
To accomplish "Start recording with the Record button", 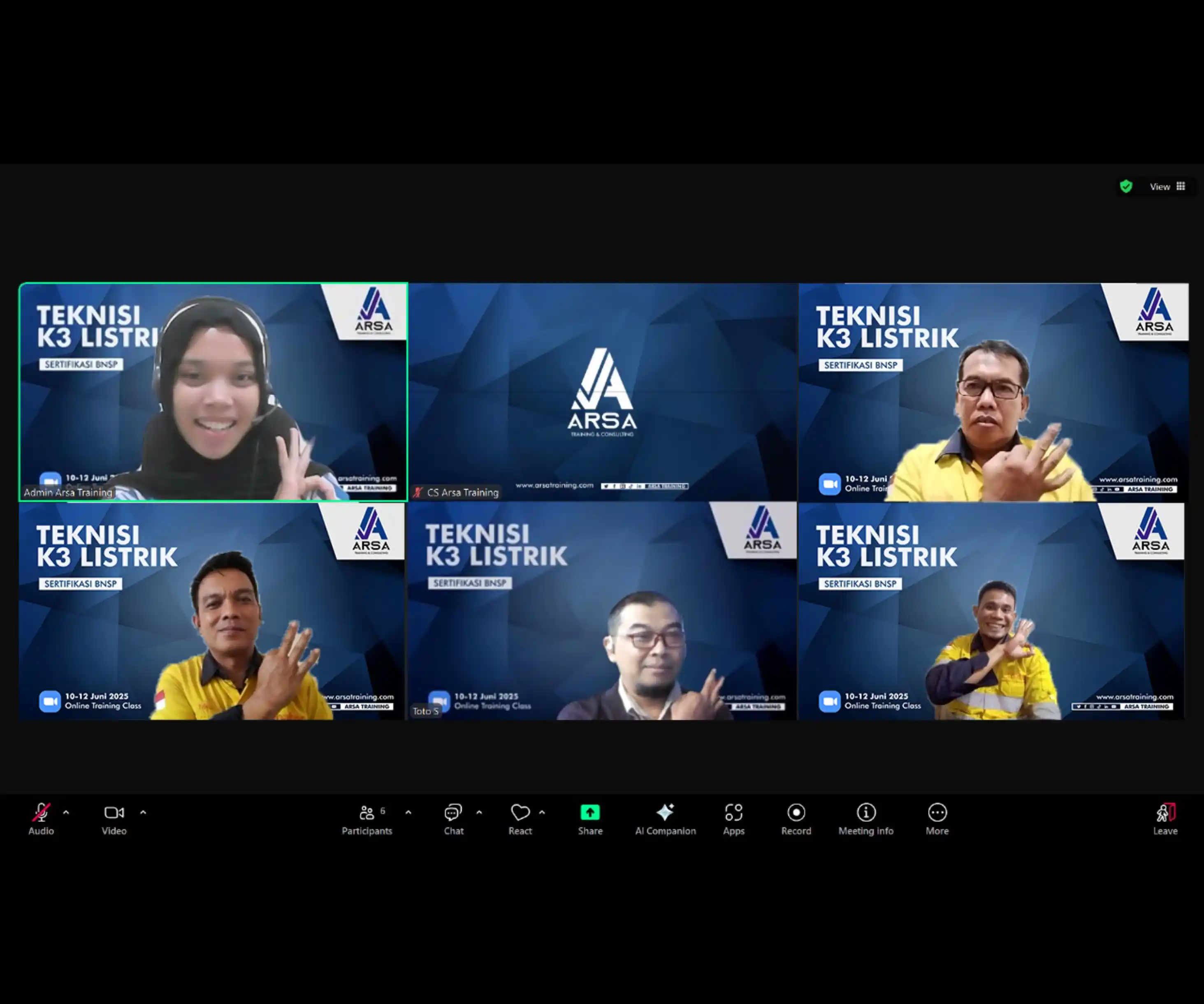I will (796, 819).
